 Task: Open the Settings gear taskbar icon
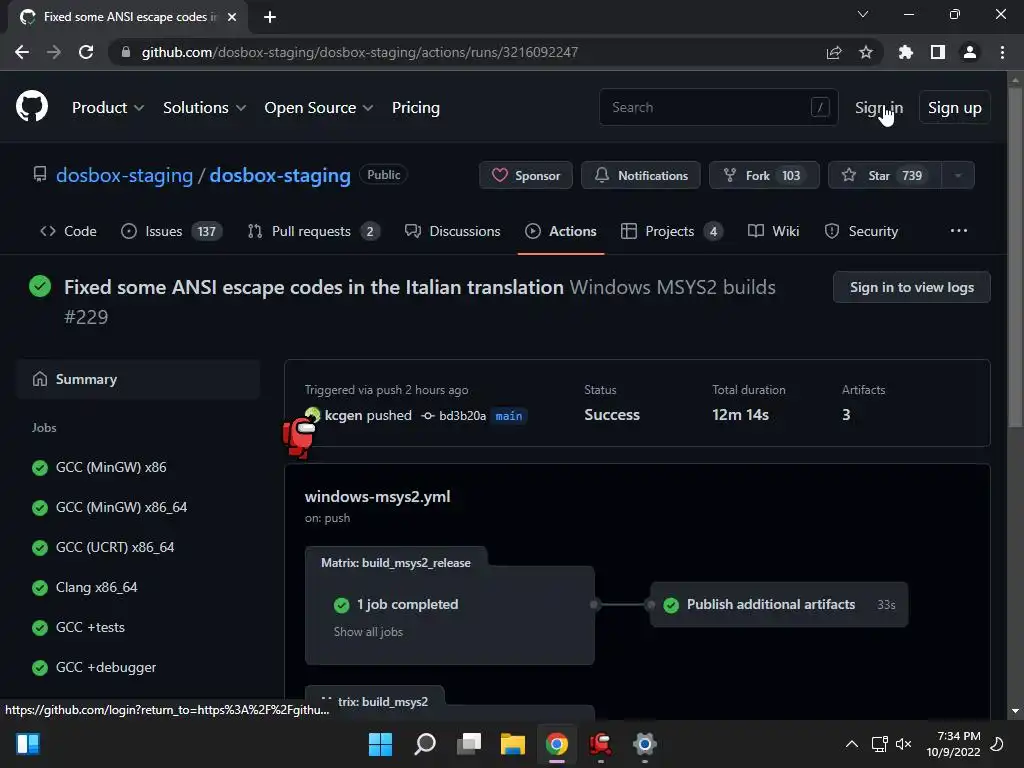(645, 744)
